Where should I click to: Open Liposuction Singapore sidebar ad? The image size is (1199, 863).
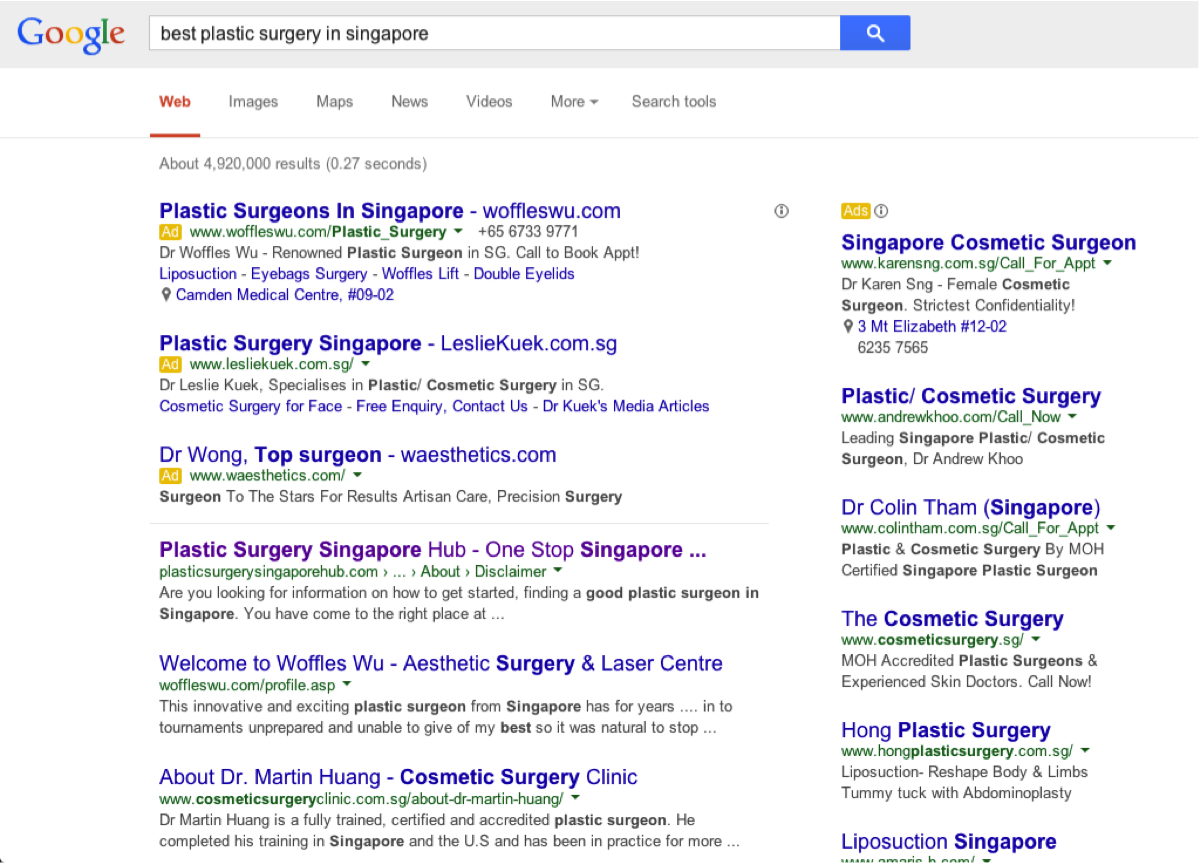pos(948,842)
